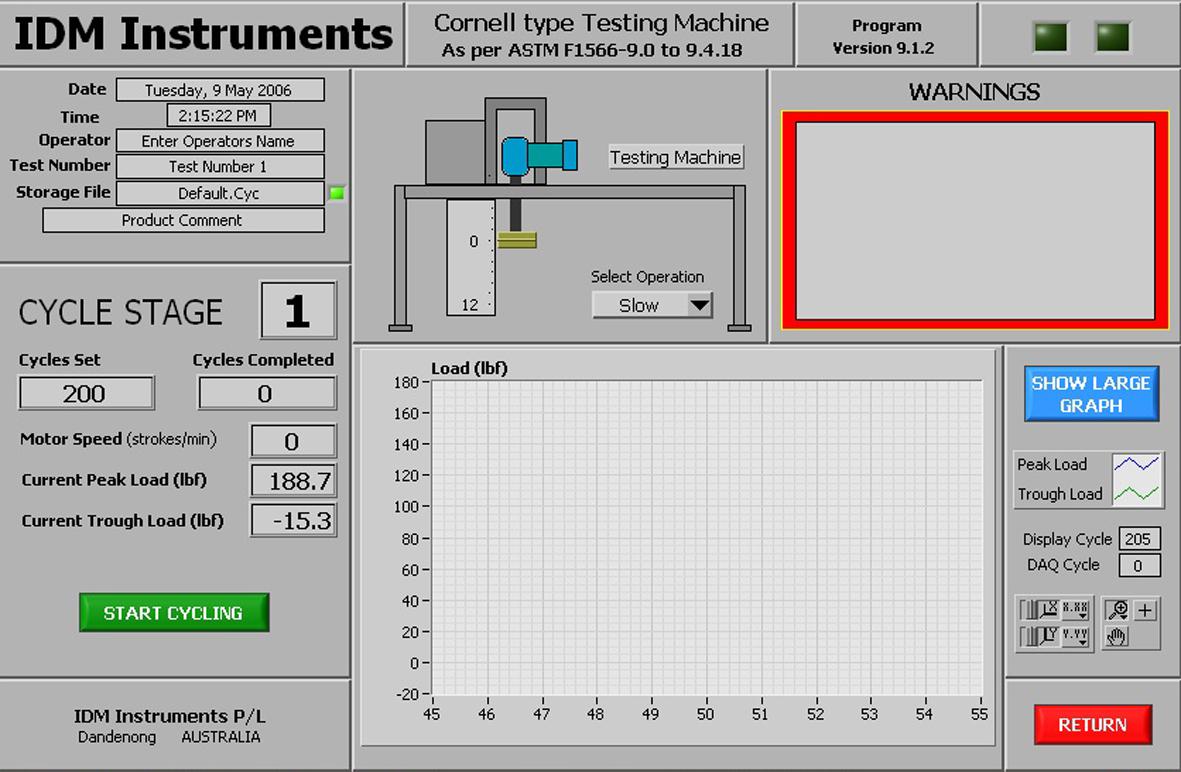Click the SHOW LARGE GRAPH button
1181x772 pixels.
(x=1091, y=394)
